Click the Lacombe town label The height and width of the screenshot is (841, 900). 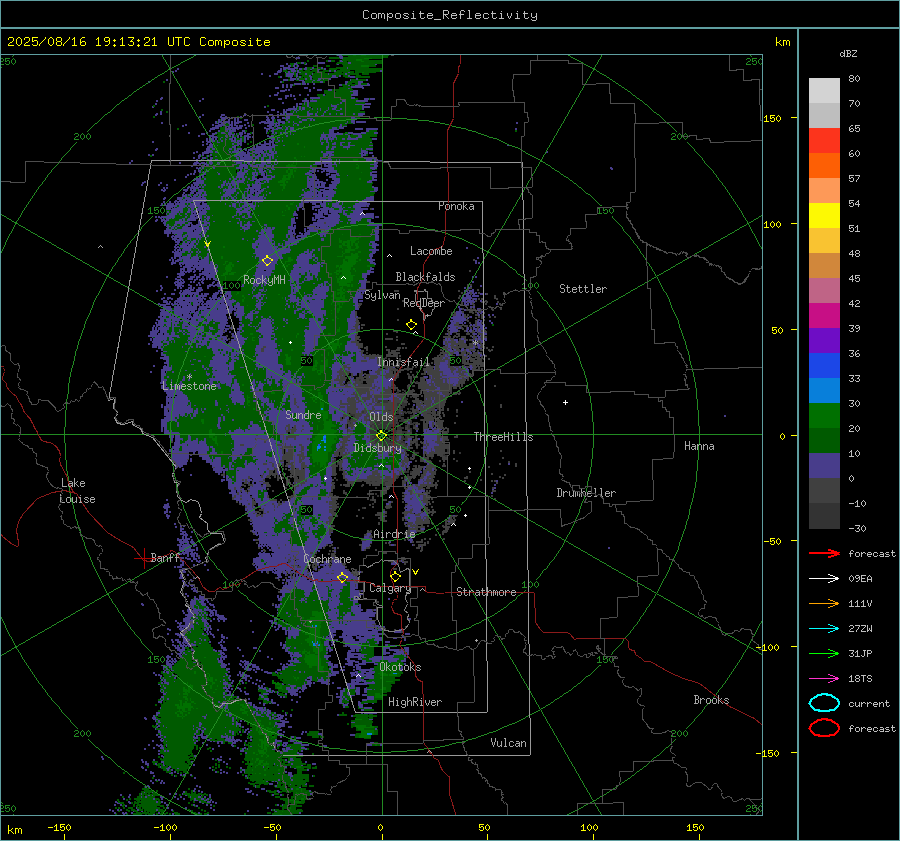(x=431, y=251)
